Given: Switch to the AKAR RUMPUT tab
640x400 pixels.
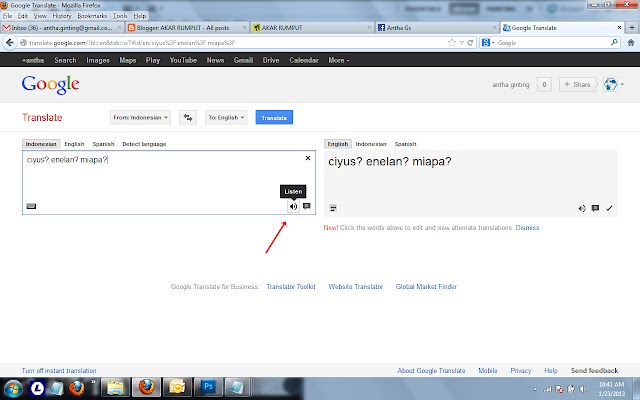Looking at the screenshot, I should coord(312,28).
